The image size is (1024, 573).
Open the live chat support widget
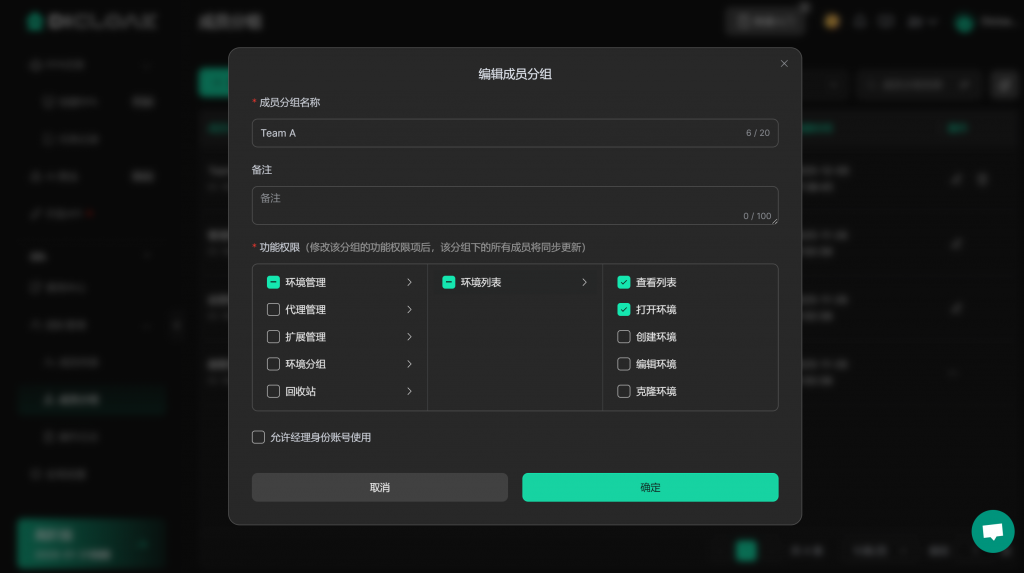click(992, 531)
